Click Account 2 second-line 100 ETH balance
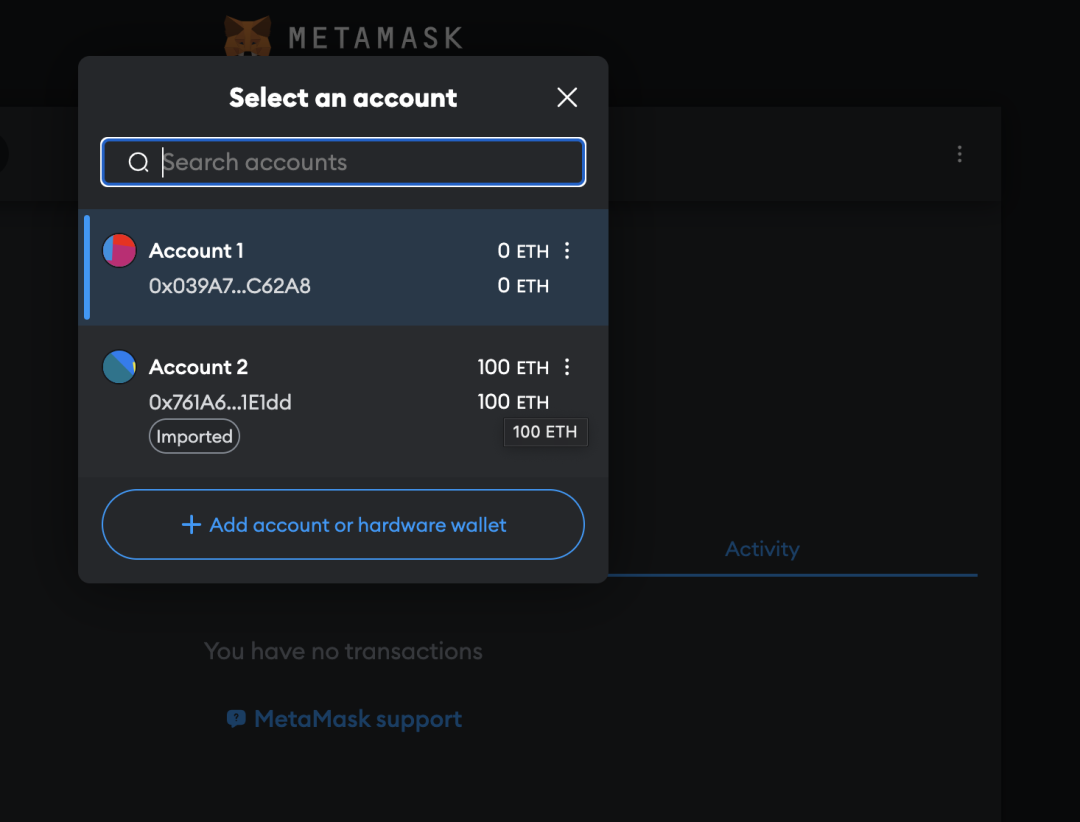1080x822 pixels. click(513, 402)
